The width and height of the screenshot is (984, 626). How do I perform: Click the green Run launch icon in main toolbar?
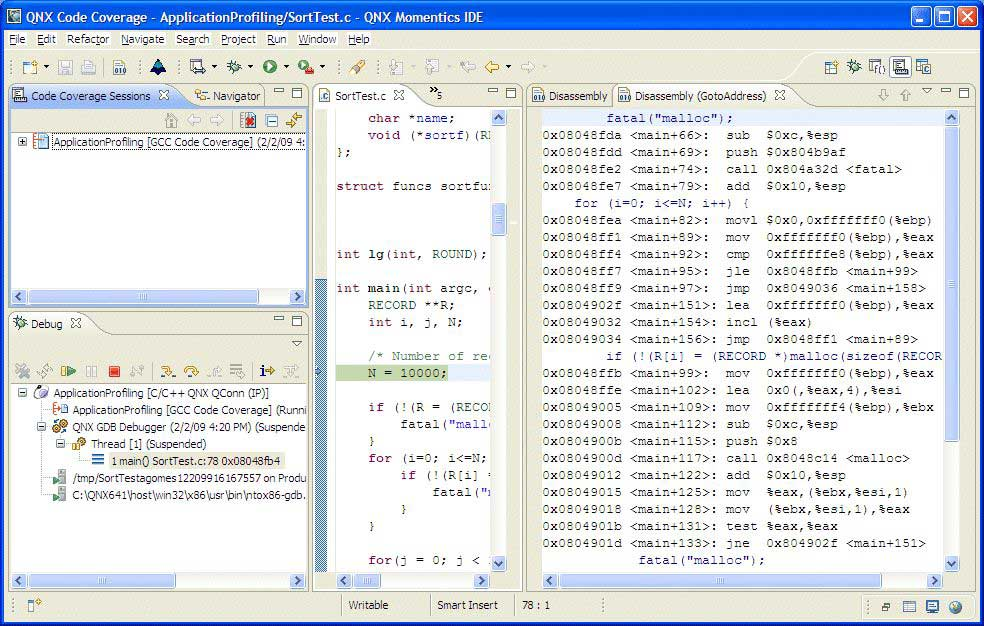(269, 67)
